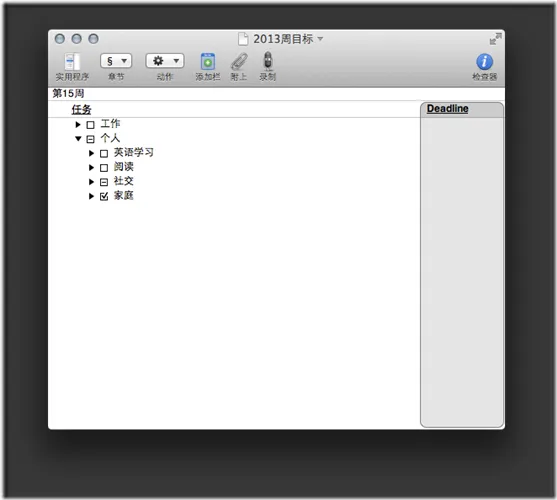Zoom the window with third title bar button
557x500 pixels.
(x=93, y=39)
